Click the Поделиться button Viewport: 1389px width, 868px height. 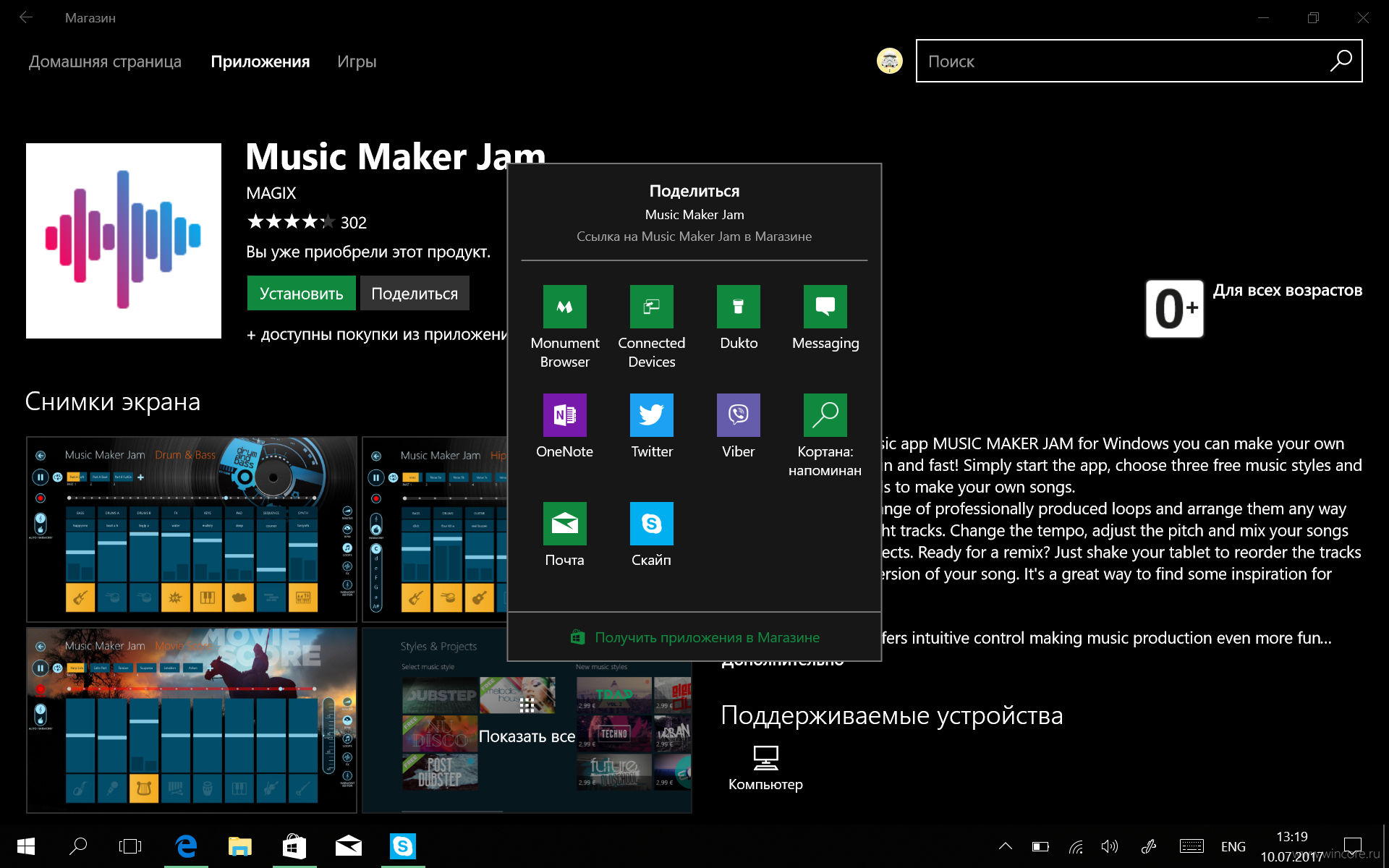tap(415, 293)
